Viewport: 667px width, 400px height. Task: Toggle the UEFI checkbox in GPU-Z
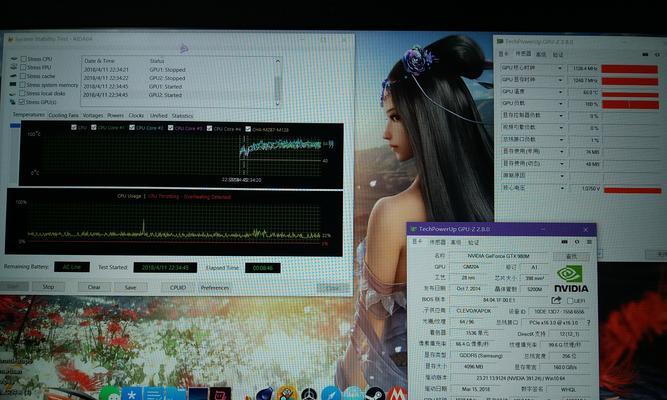tap(570, 300)
